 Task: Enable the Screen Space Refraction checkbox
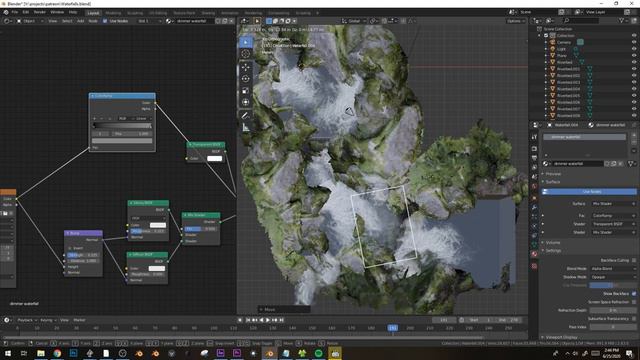coord(633,302)
